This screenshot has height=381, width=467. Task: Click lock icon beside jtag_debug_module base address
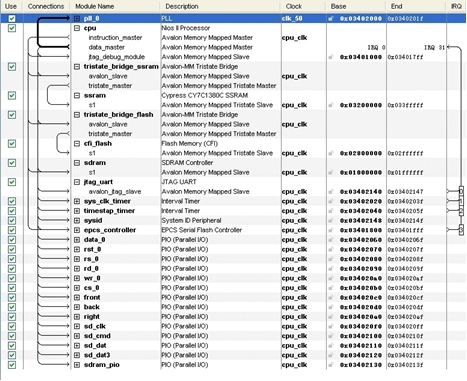coord(331,57)
